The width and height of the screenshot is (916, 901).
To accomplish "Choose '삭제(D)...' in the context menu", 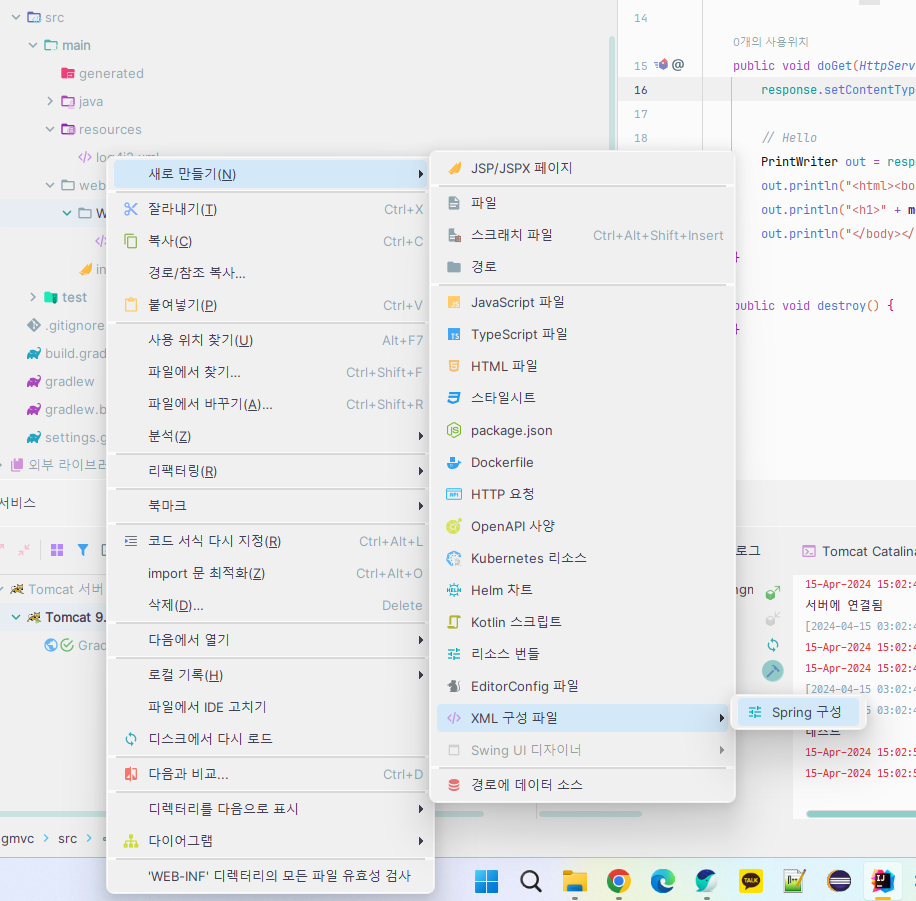I will [x=270, y=605].
